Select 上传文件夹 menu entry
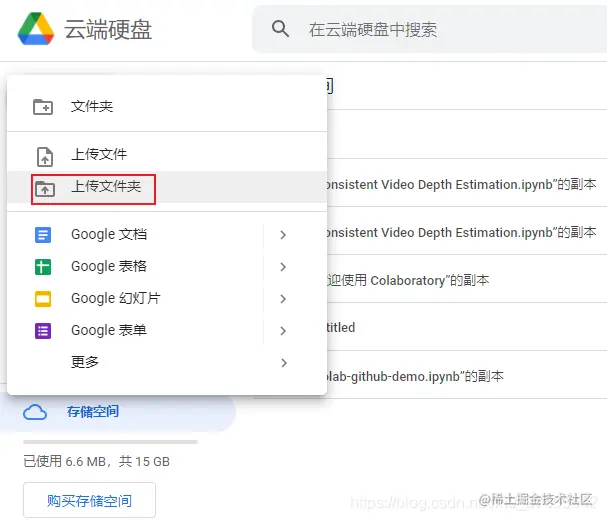The image size is (607, 521). [167, 187]
